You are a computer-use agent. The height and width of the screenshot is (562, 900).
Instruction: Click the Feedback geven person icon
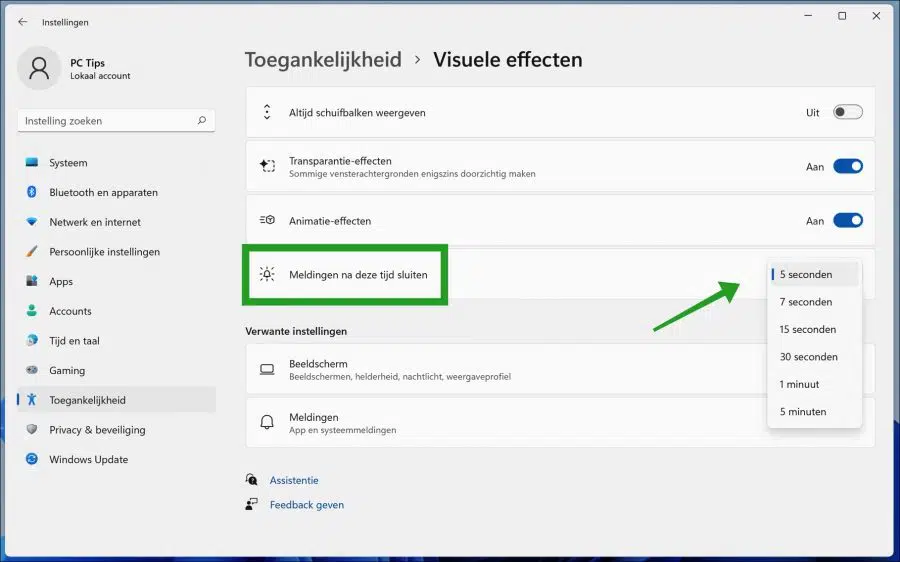pos(251,504)
